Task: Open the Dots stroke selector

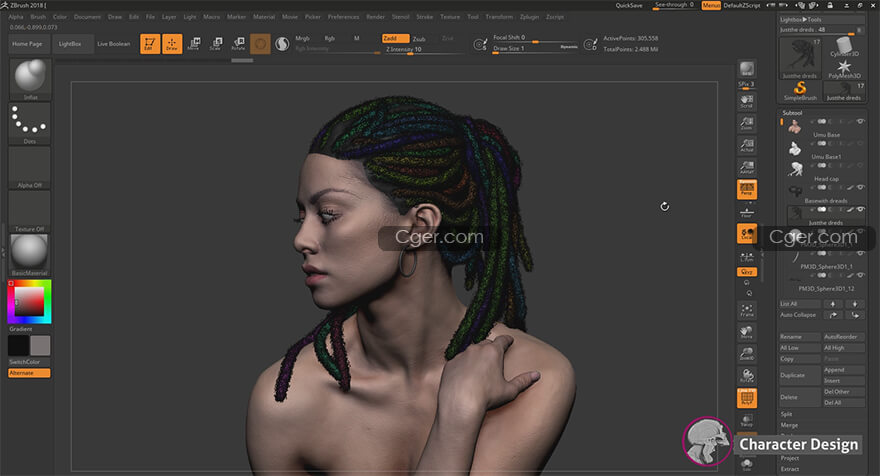Action: coord(30,123)
